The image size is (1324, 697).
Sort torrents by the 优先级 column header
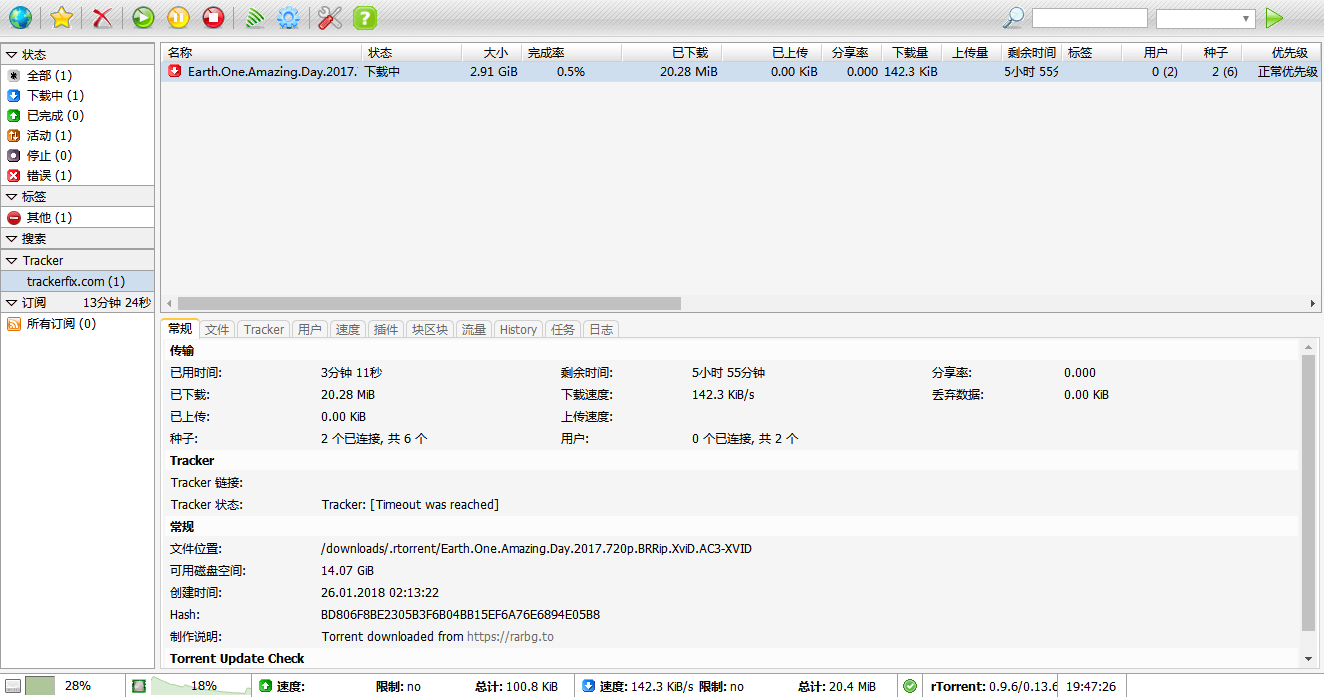click(1283, 52)
